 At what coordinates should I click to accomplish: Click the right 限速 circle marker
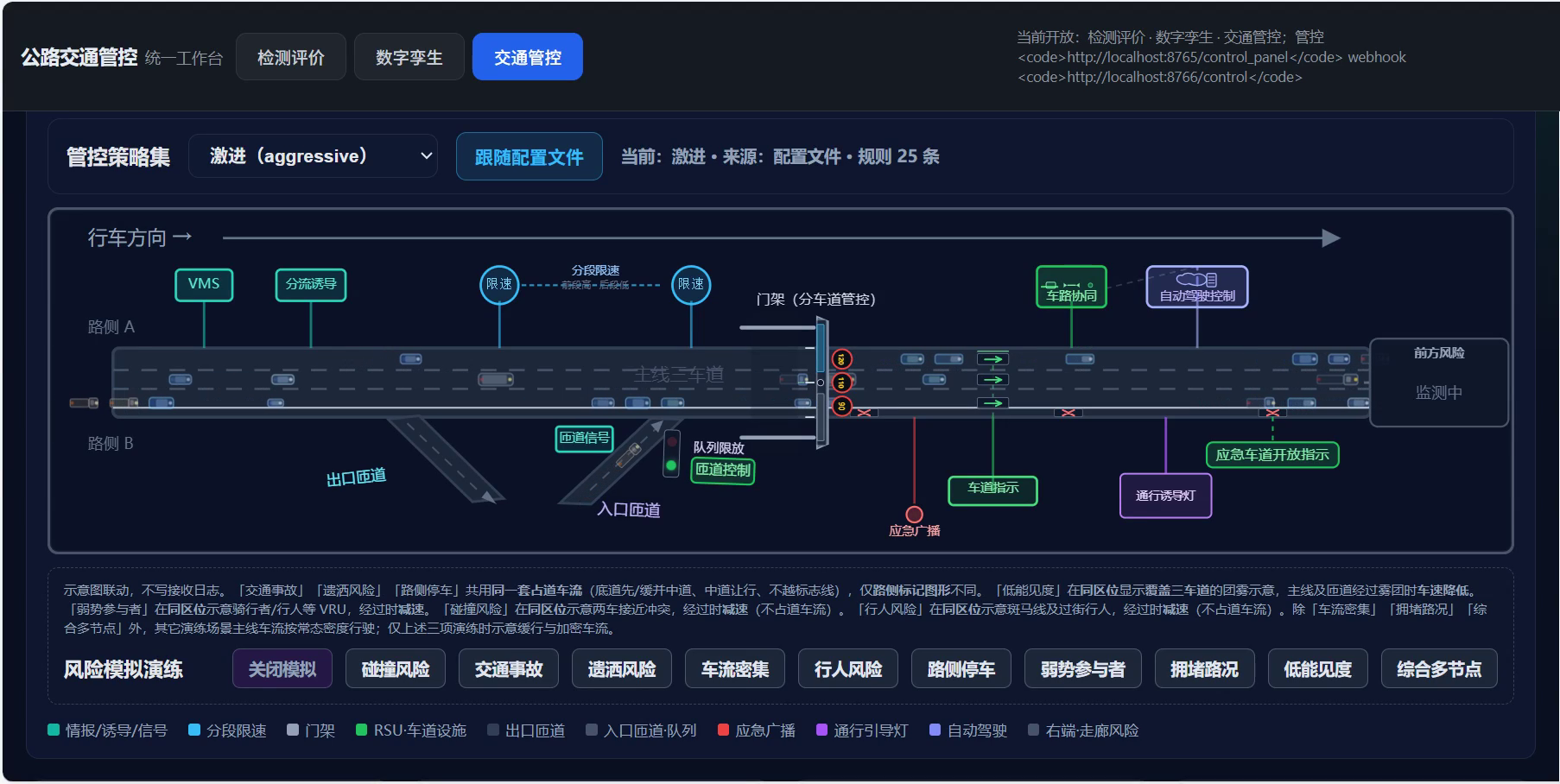691,284
